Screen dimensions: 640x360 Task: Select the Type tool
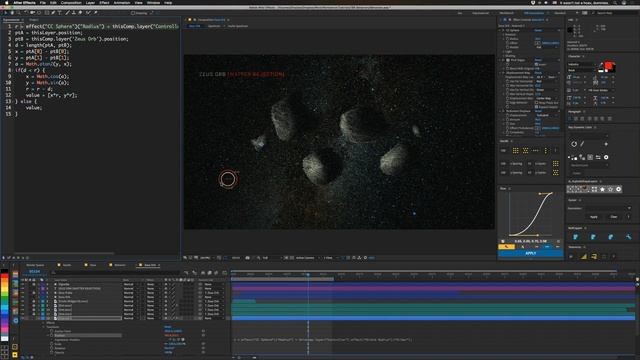tap(60, 13)
